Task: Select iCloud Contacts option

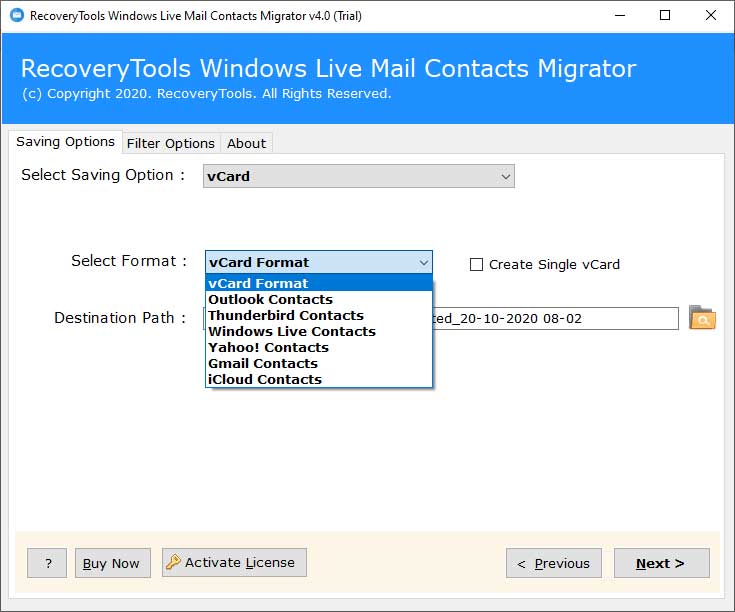Action: click(264, 379)
